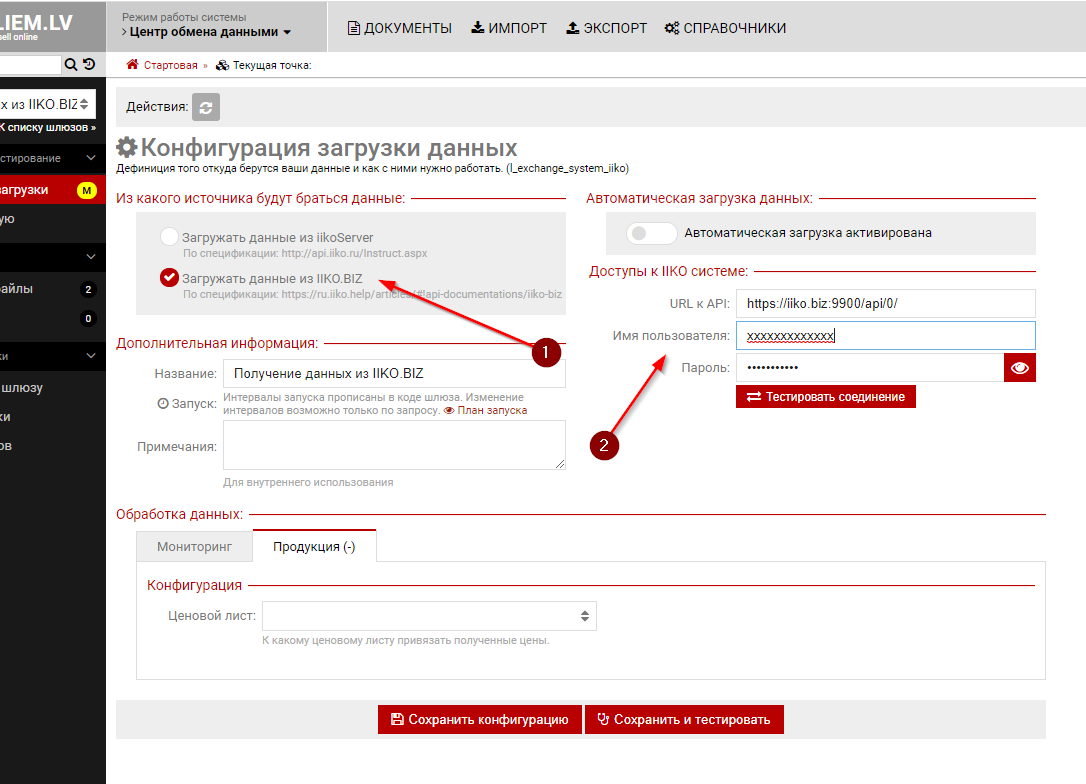The width and height of the screenshot is (1086, 784).
Task: Click the home icon beside Стартовая
Action: [x=132, y=65]
